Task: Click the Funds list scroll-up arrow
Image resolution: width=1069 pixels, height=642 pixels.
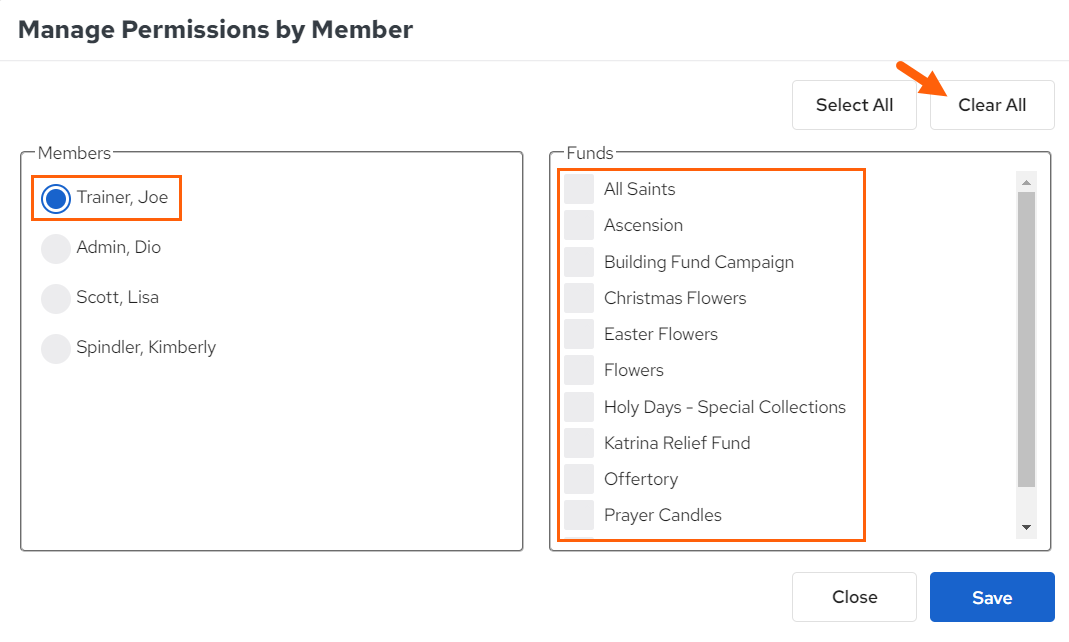Action: click(1026, 182)
